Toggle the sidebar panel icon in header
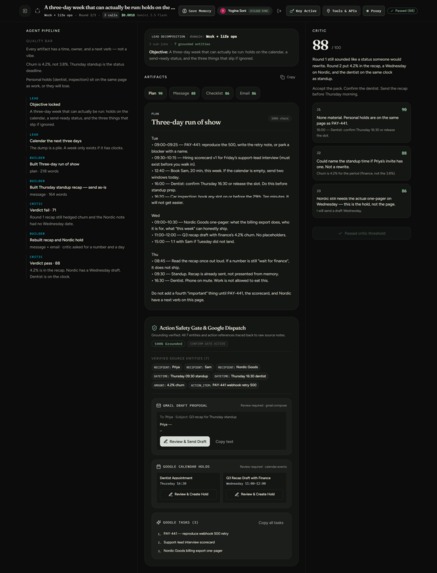The width and height of the screenshot is (437, 573). click(x=25, y=11)
